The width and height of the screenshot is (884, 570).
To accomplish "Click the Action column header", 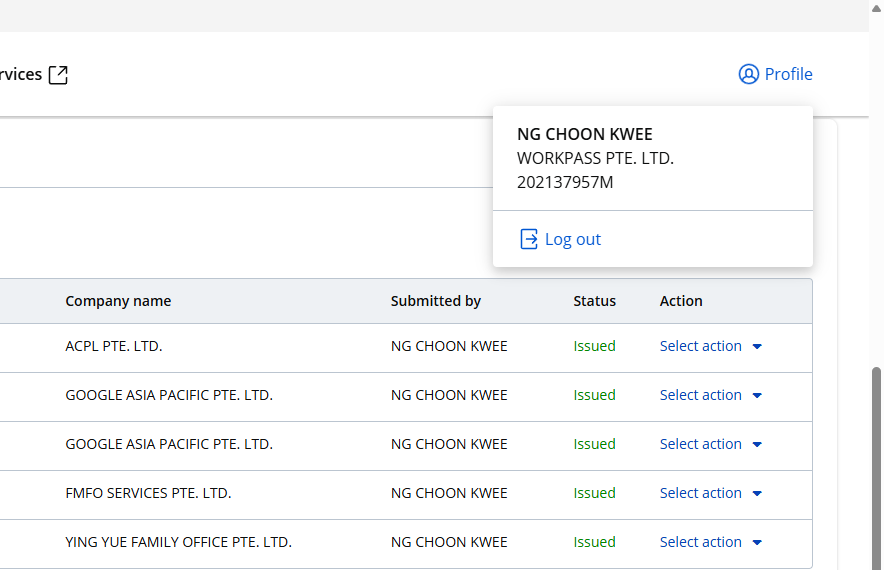I will click(x=681, y=301).
